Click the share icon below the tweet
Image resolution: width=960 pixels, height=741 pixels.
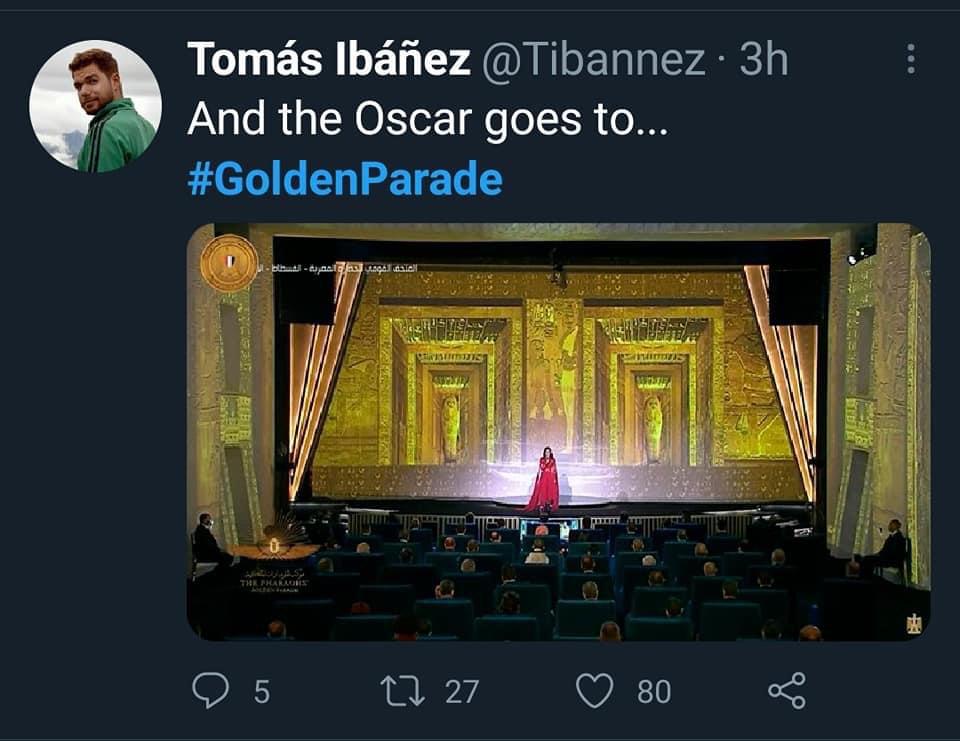[x=786, y=691]
